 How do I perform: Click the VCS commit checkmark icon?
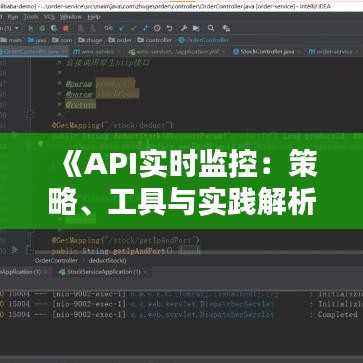pyautogui.click(x=134, y=28)
